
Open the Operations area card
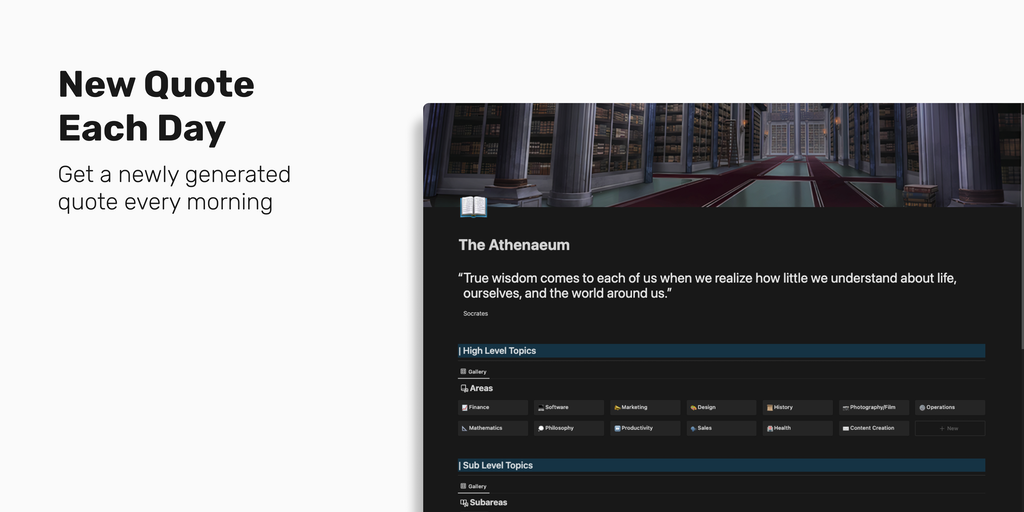click(x=949, y=408)
